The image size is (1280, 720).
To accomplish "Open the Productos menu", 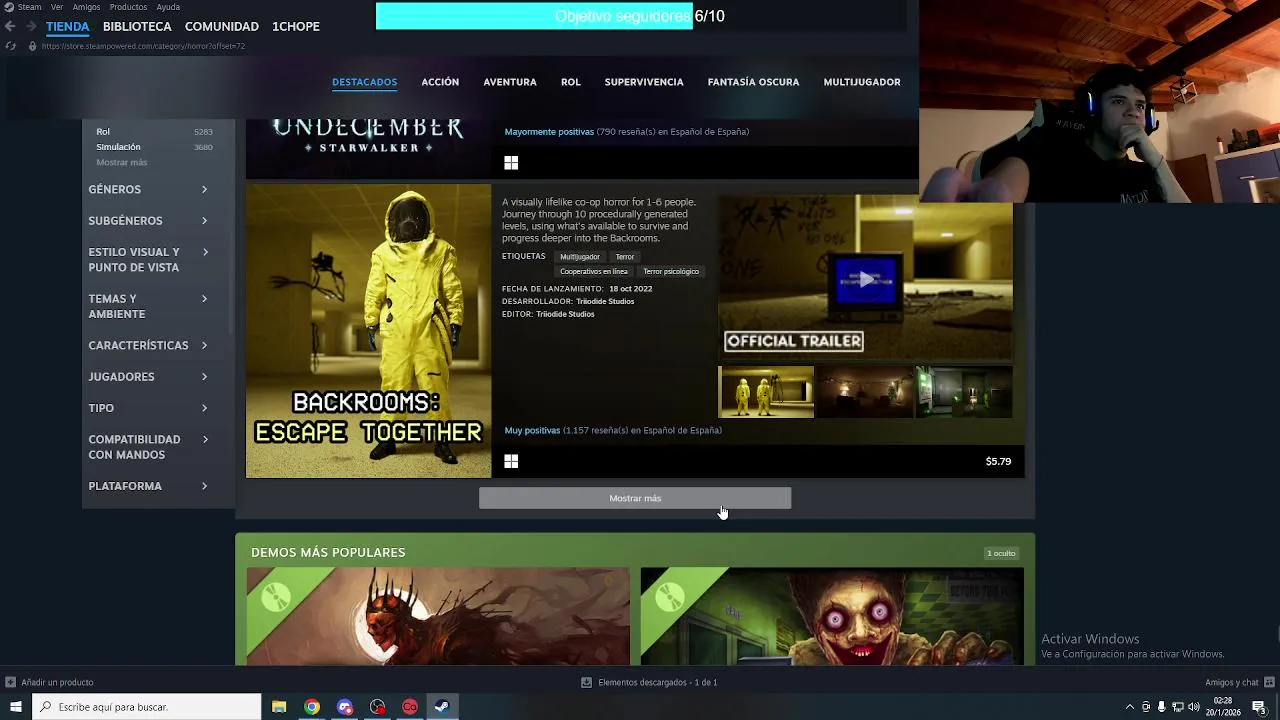I will (128, 7).
